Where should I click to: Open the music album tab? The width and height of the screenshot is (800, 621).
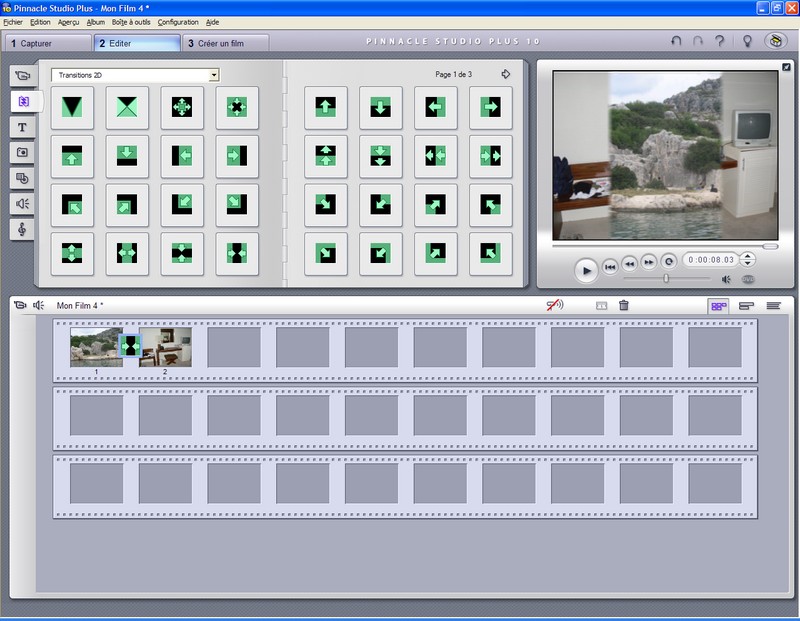pos(22,230)
